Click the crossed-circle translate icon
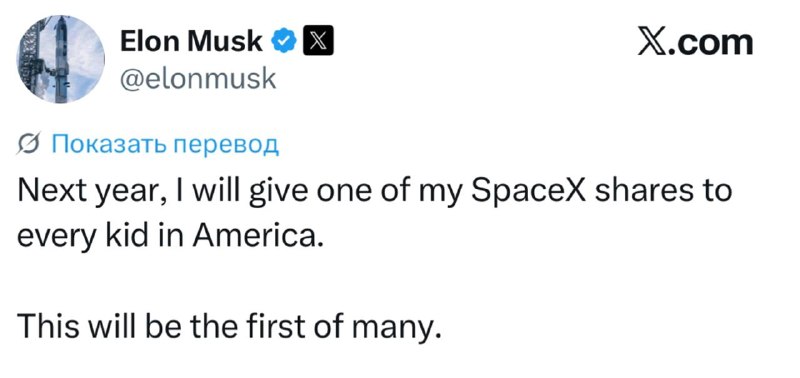 point(30,145)
